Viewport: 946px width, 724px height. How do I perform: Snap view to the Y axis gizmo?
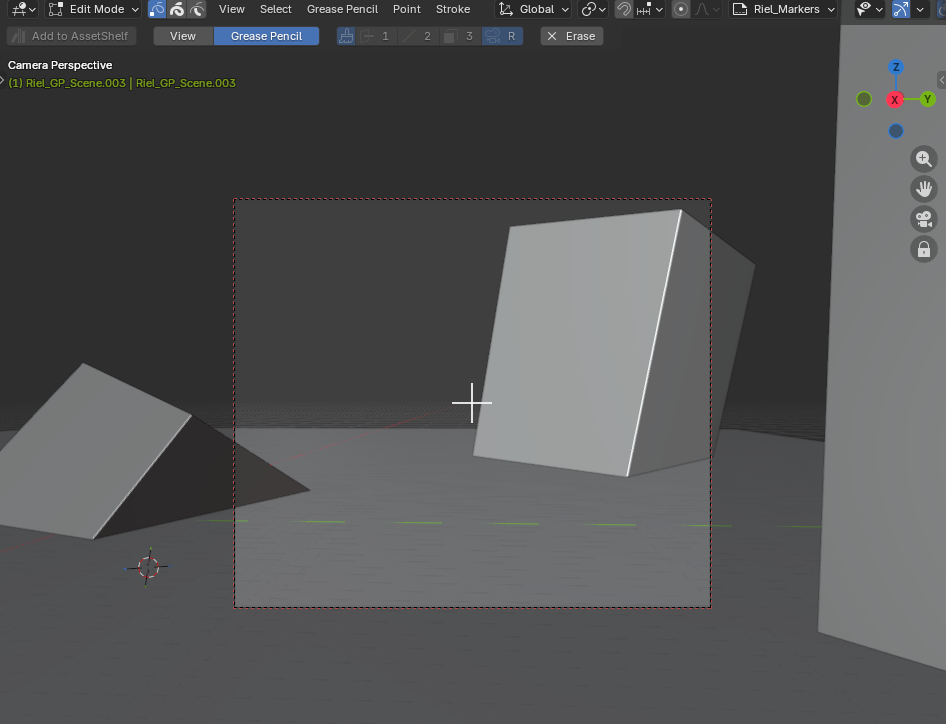point(927,99)
